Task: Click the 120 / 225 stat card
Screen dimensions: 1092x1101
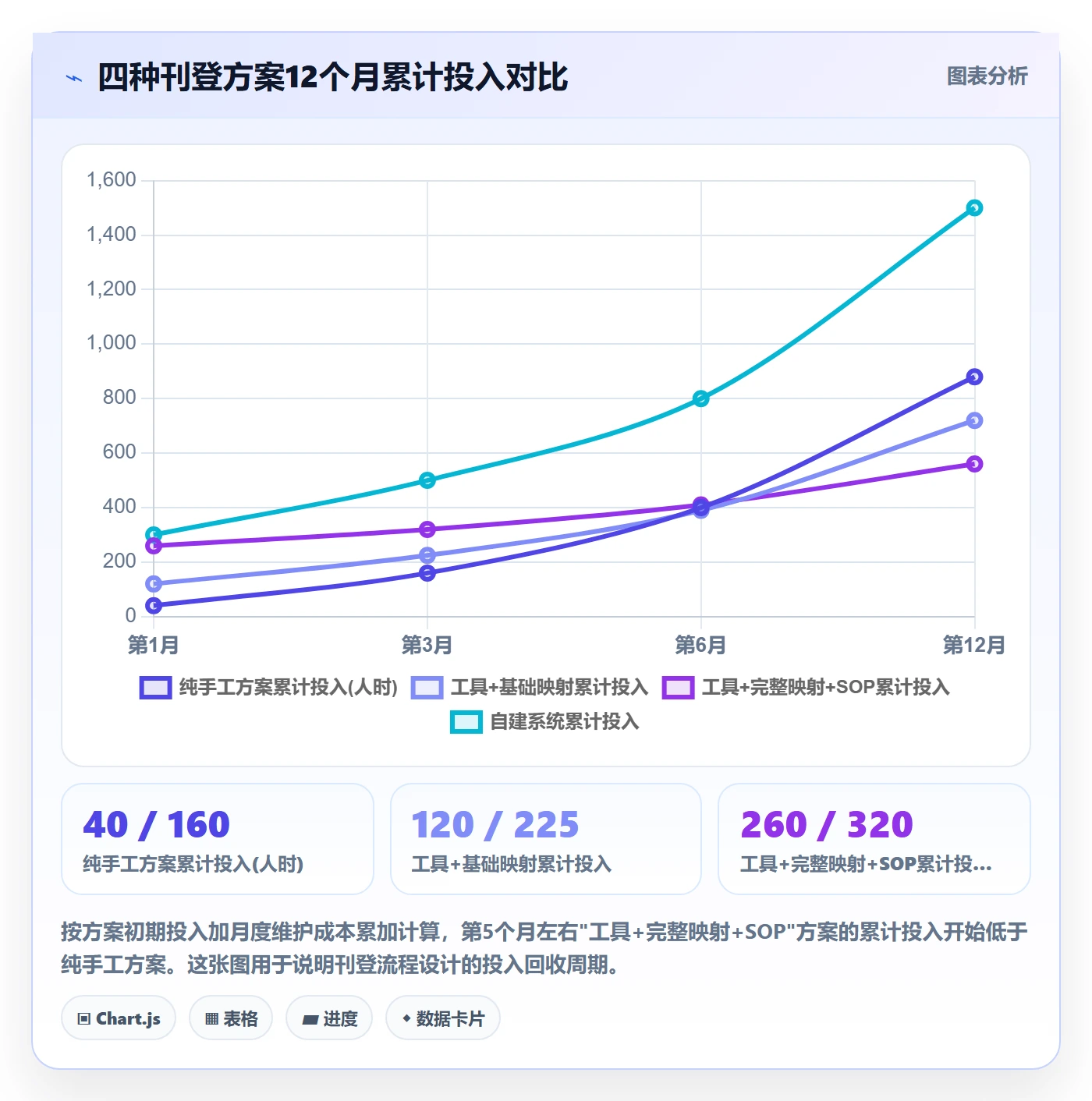Action: [x=546, y=839]
